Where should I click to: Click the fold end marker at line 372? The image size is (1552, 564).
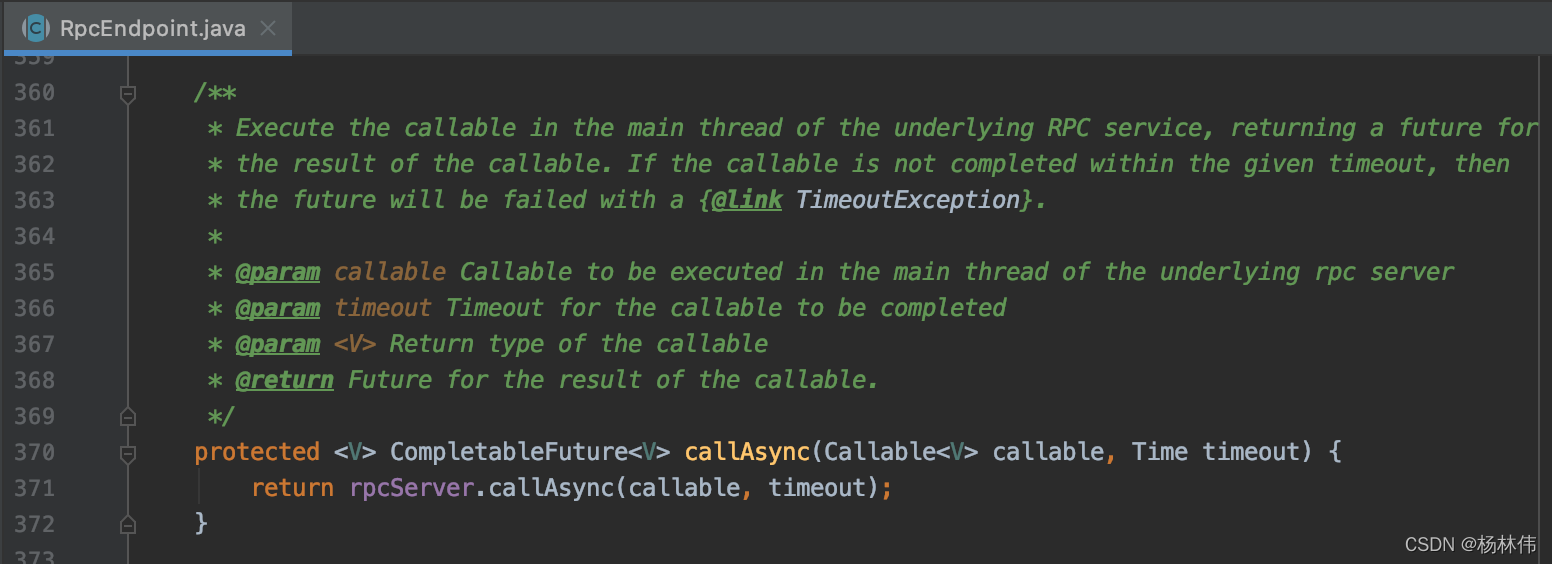pos(127,524)
